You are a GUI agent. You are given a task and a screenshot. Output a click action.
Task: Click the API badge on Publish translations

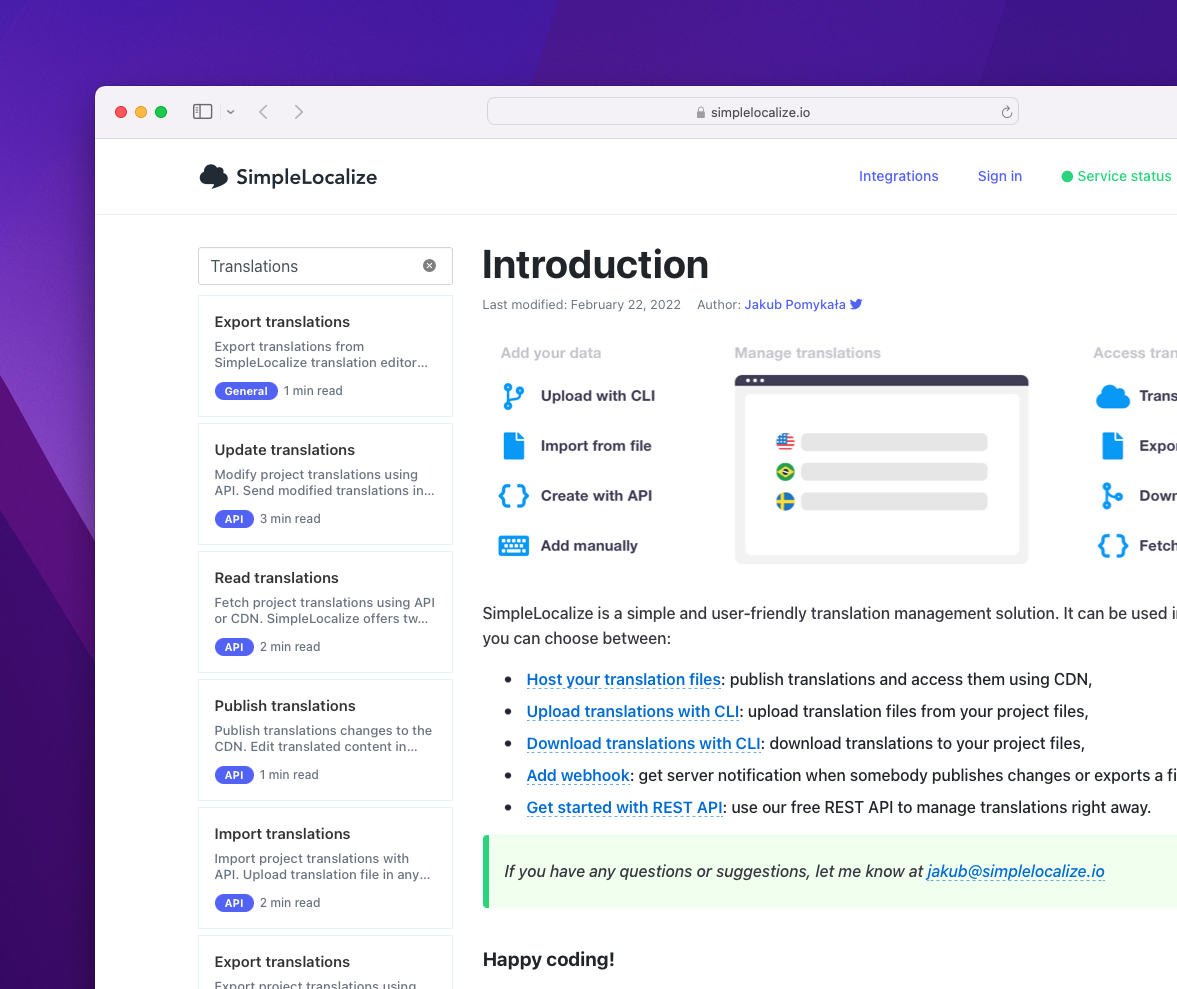pyautogui.click(x=234, y=775)
